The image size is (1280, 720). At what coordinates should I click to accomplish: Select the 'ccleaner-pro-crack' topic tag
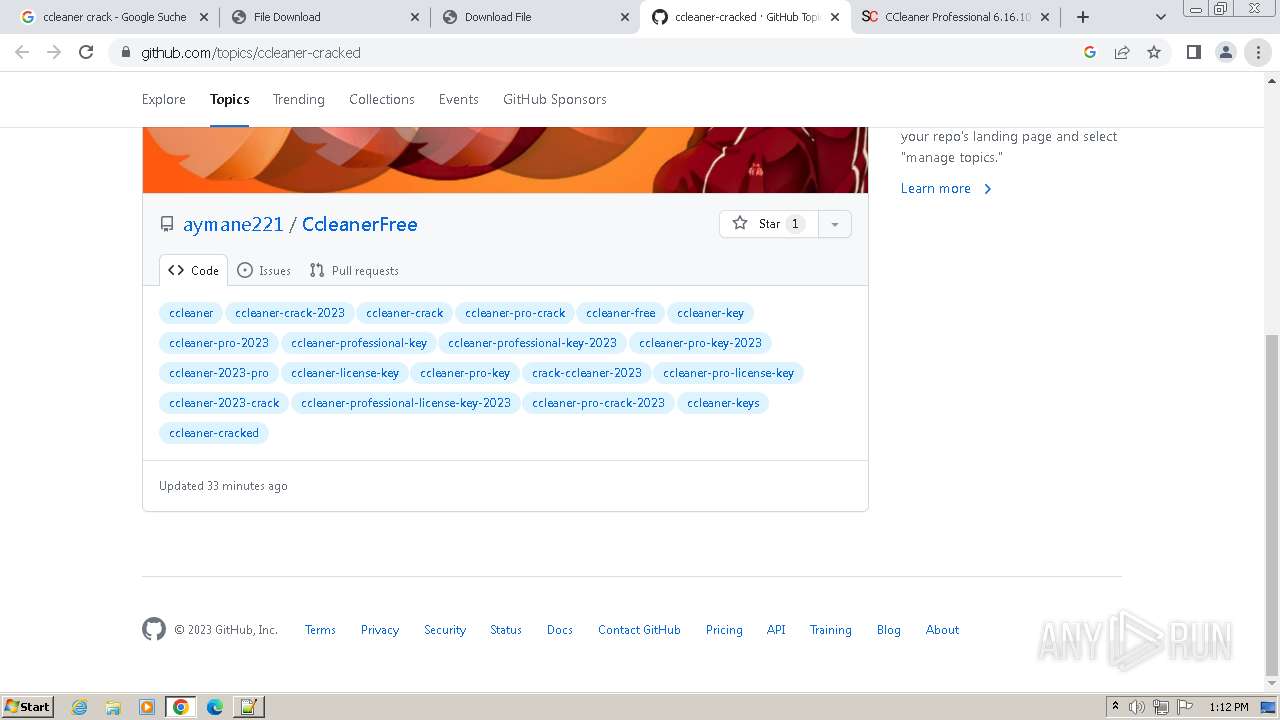coord(515,313)
